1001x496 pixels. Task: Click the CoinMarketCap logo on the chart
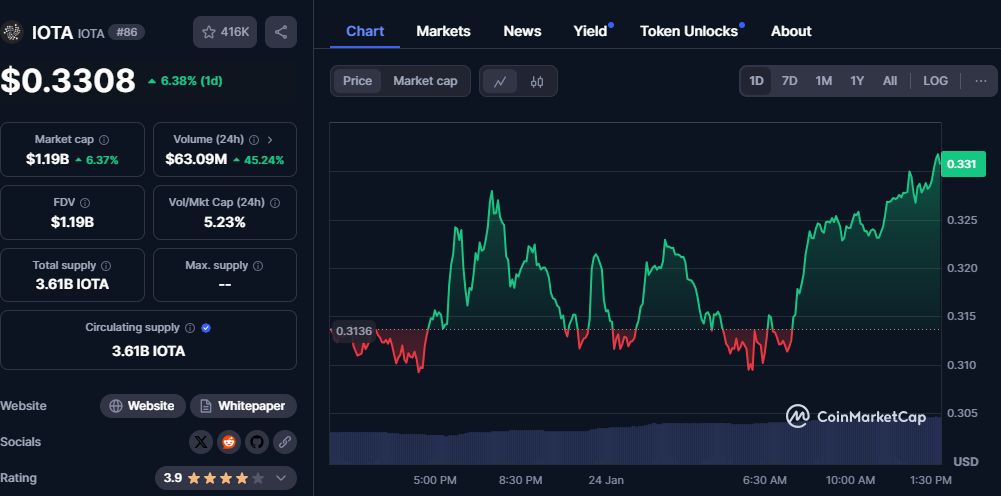point(855,417)
